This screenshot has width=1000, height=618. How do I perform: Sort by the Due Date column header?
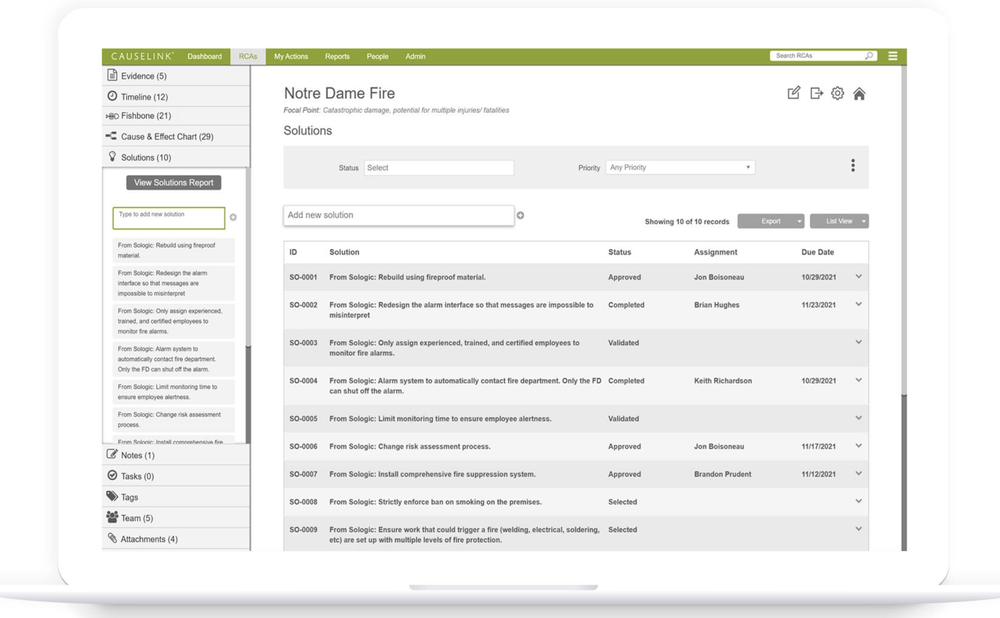click(818, 252)
